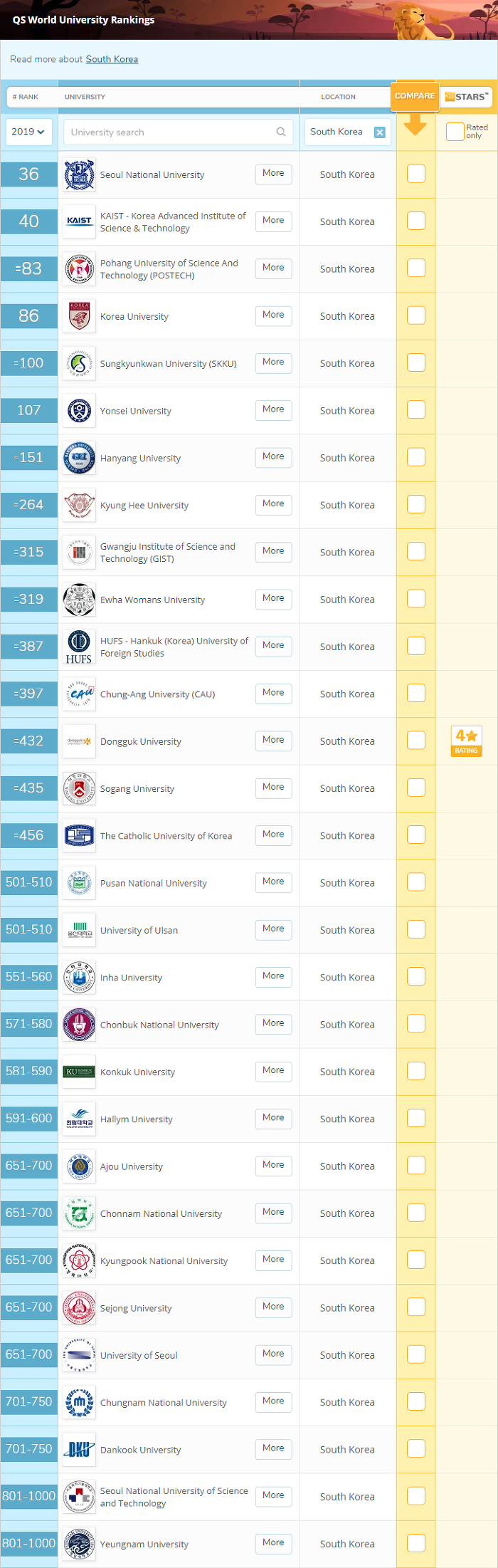Open the South Korea read-more link
Image resolution: width=498 pixels, height=1568 pixels.
(112, 59)
